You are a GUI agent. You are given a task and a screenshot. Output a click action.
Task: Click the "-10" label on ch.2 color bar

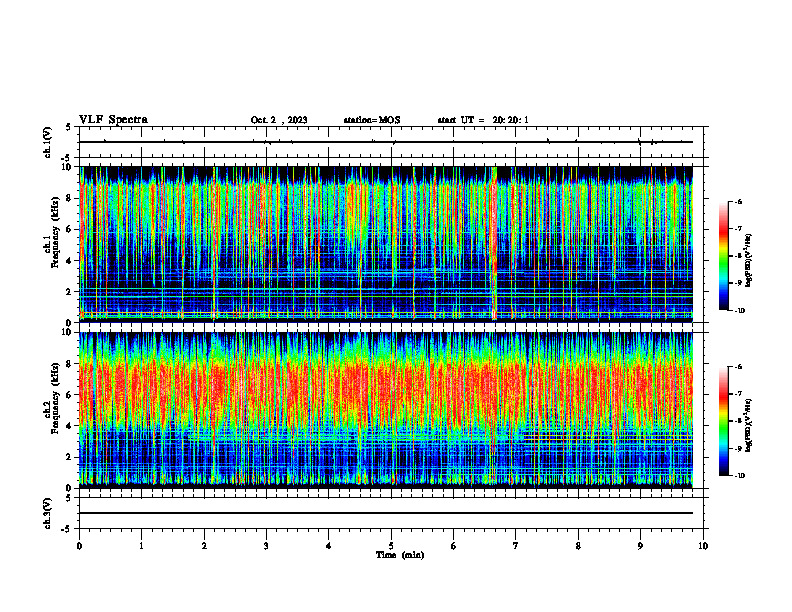coord(739,476)
